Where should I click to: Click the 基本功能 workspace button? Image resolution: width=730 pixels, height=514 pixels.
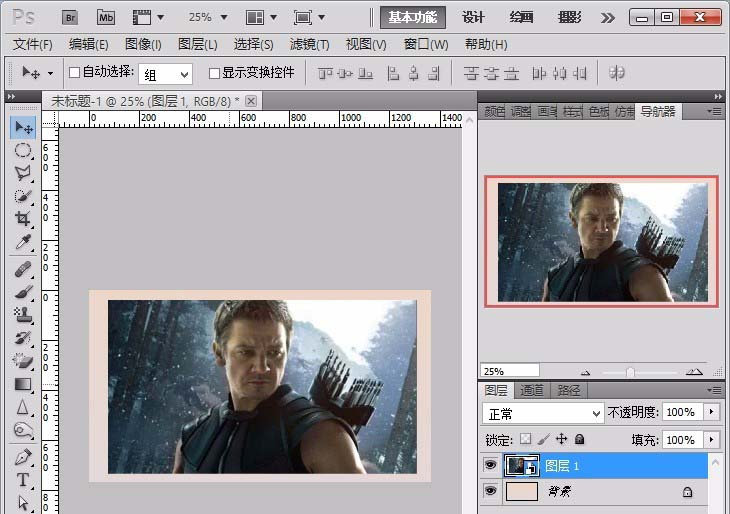click(412, 17)
